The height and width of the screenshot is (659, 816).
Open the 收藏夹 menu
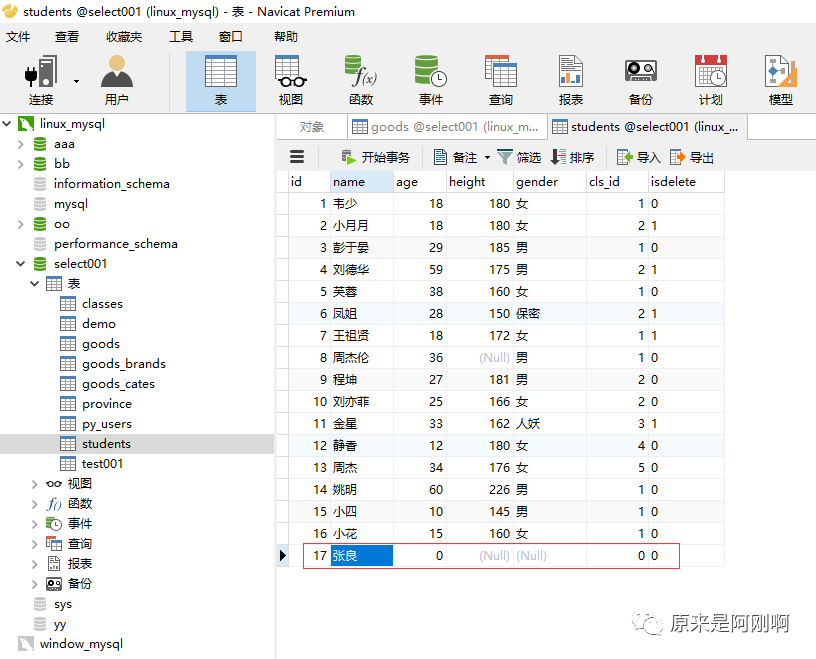[x=124, y=36]
